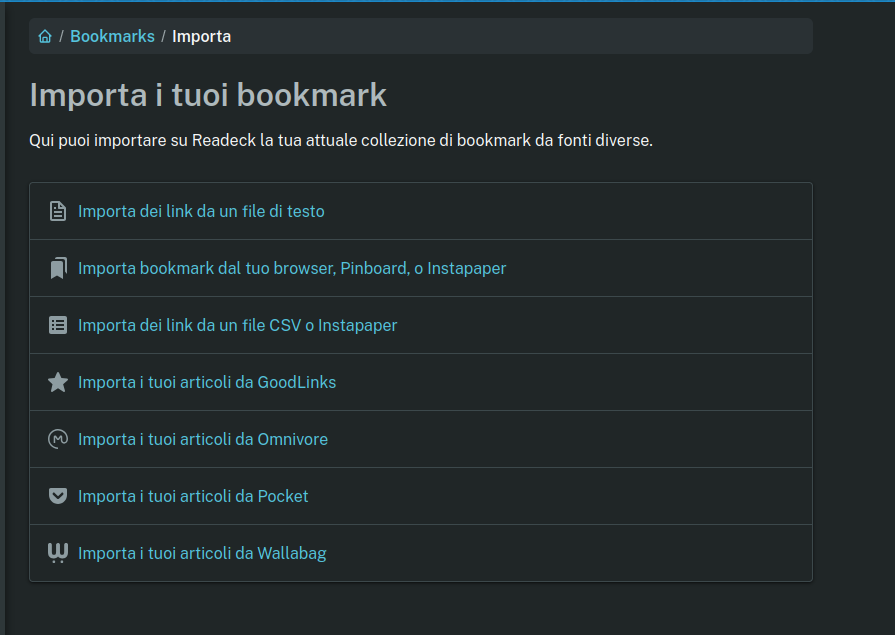Image resolution: width=895 pixels, height=635 pixels.
Task: Click the CSV list icon
Action: click(x=58, y=325)
